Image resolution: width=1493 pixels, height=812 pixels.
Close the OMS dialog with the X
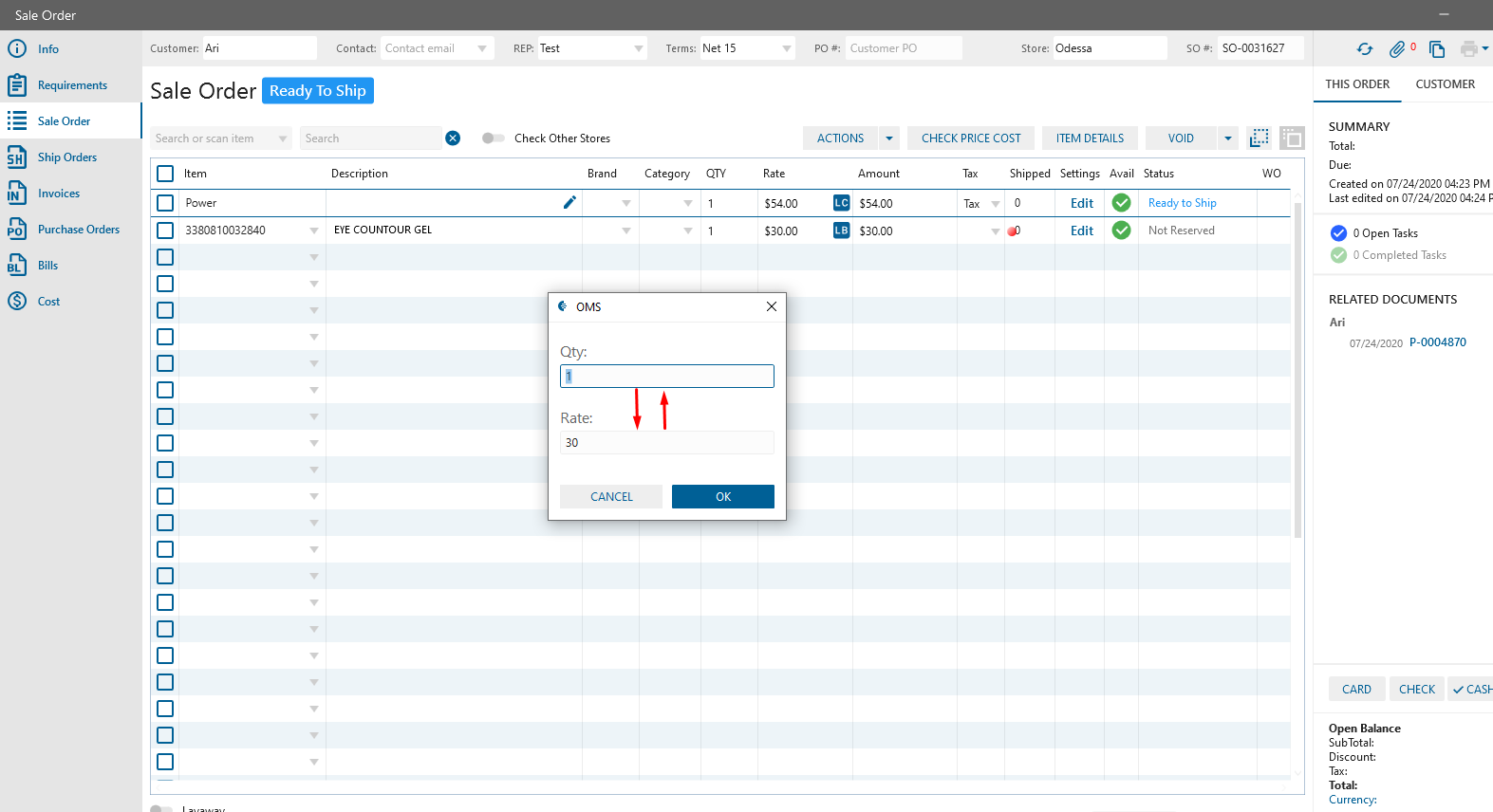(x=772, y=306)
